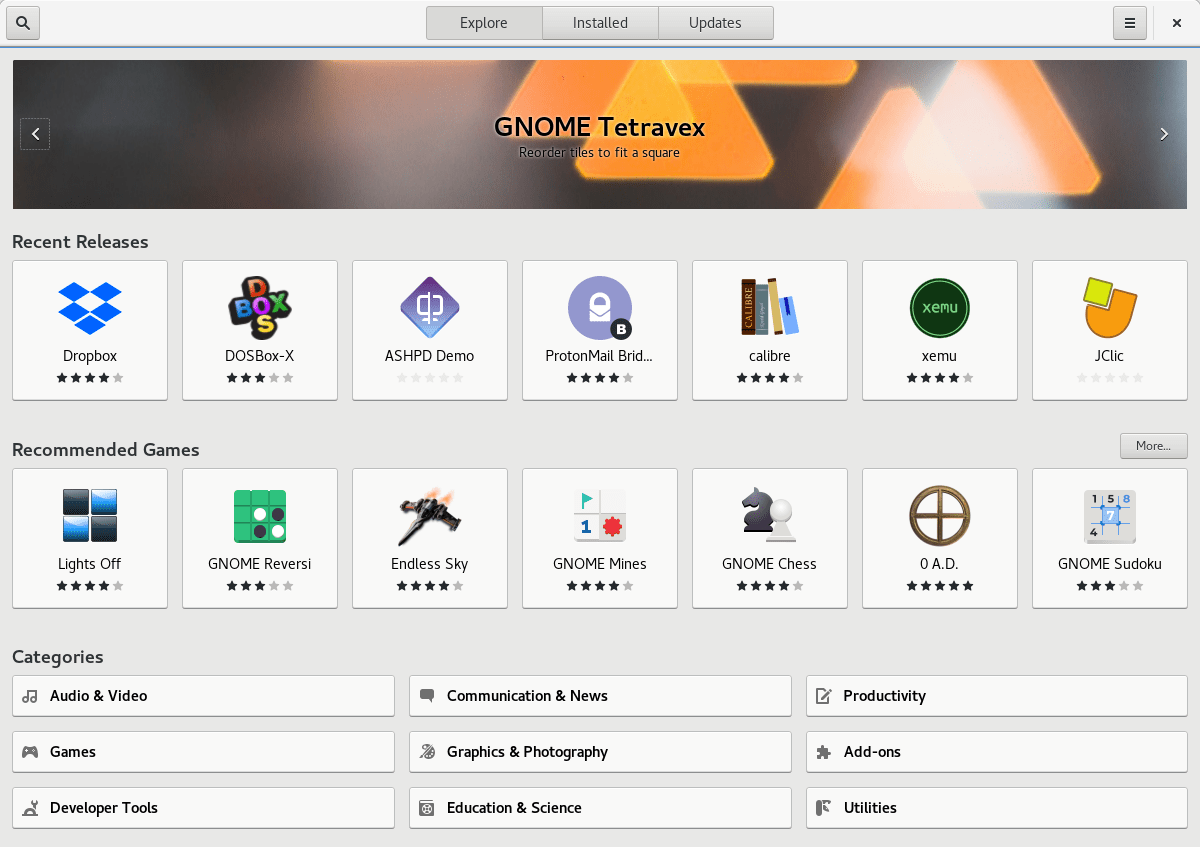Open the hamburger menu

[1130, 22]
